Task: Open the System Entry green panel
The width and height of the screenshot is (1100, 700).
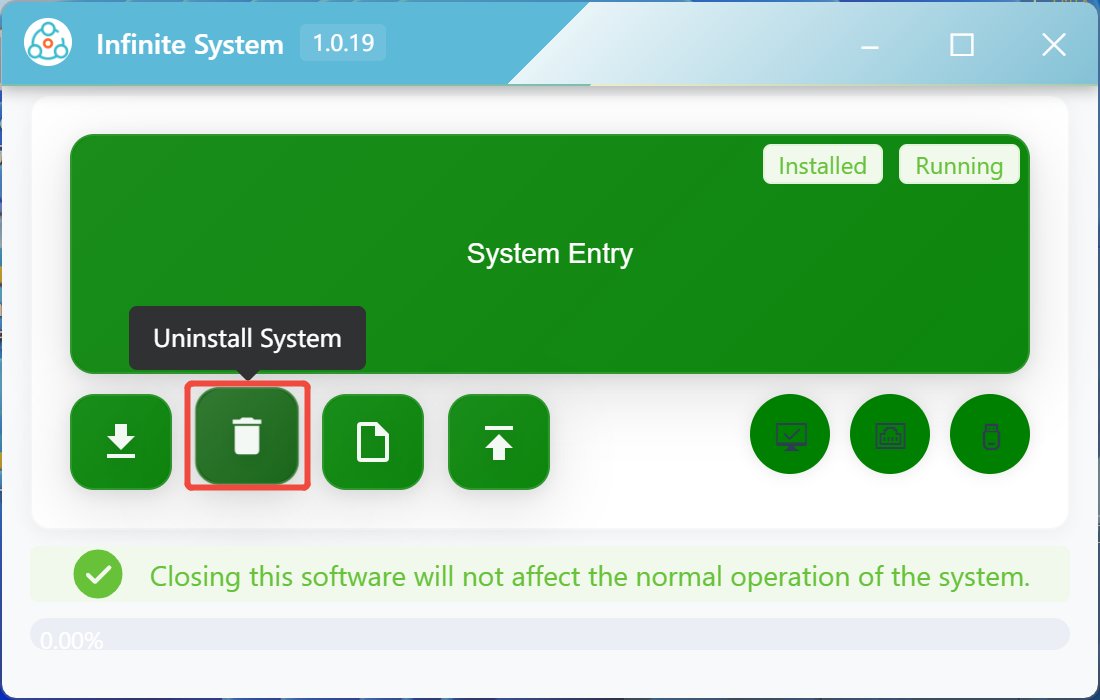Action: click(x=549, y=254)
